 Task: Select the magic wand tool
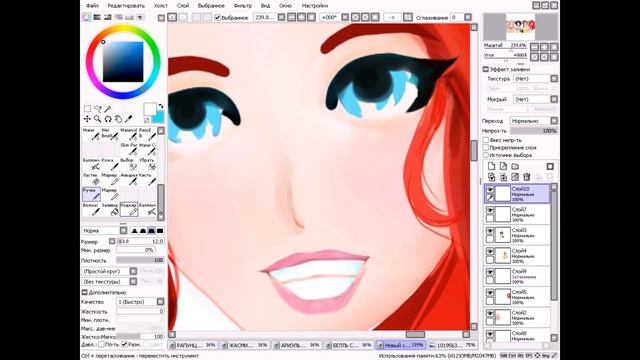[108, 109]
